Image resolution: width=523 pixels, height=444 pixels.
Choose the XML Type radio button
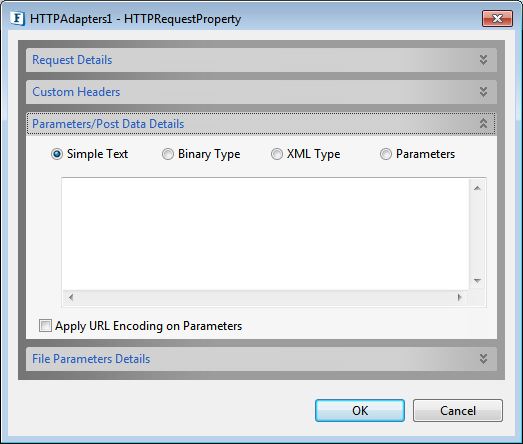click(277, 154)
